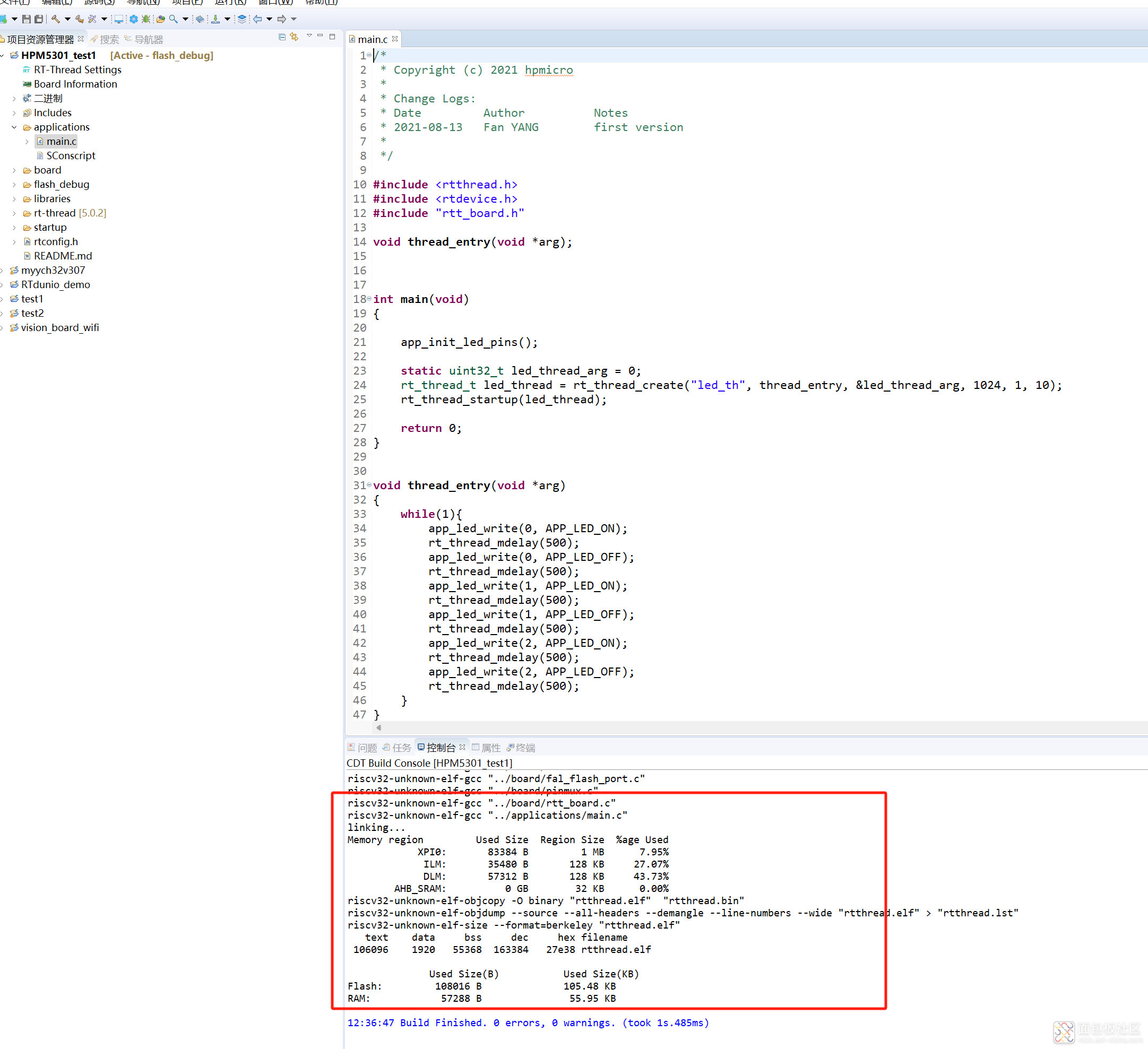Click editor horizontal scrollbar left arrow
This screenshot has height=1049, width=1148.
[378, 727]
